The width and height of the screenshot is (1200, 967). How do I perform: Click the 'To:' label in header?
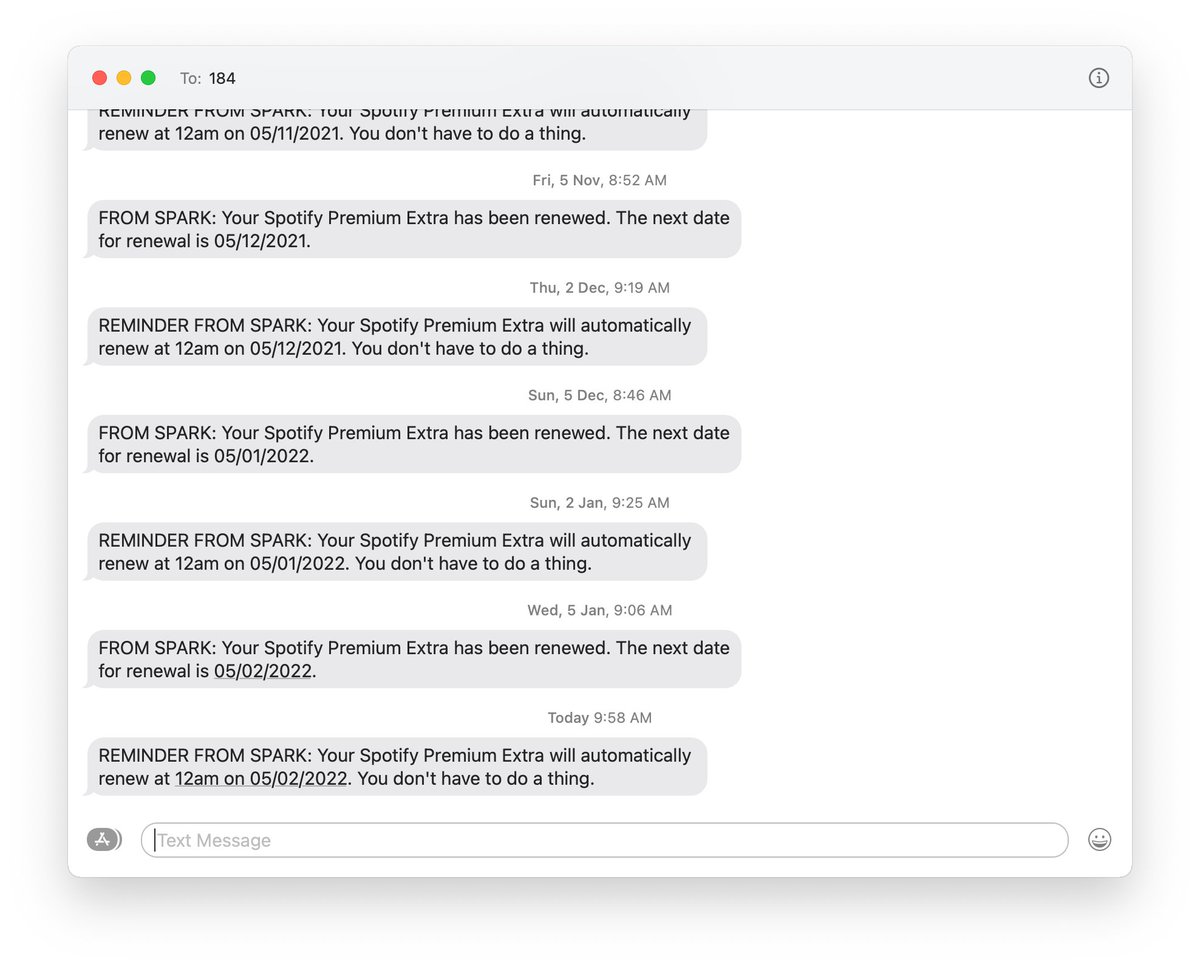[x=190, y=78]
